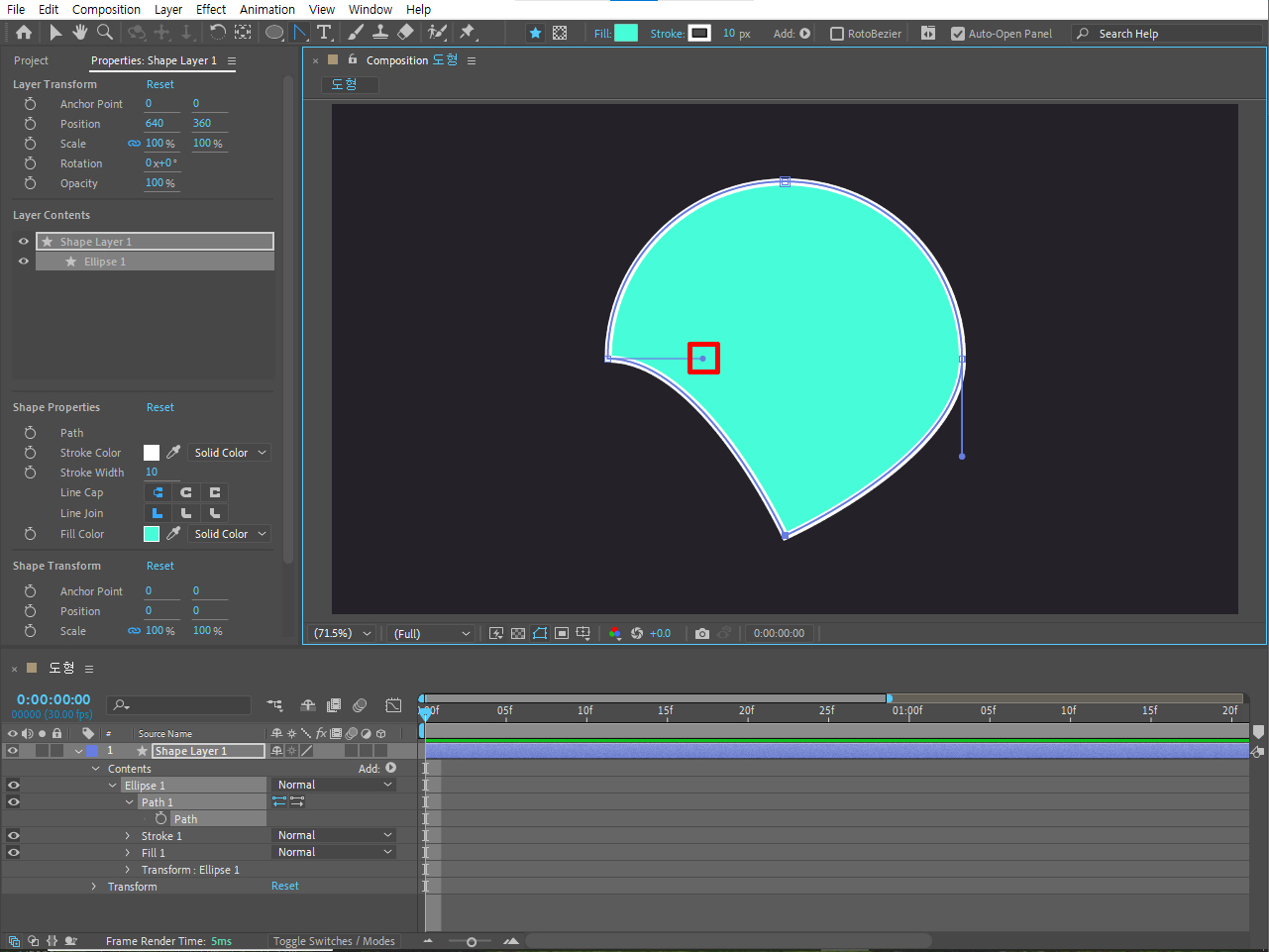
Task: Select the Roto Brush tool
Action: tap(437, 33)
